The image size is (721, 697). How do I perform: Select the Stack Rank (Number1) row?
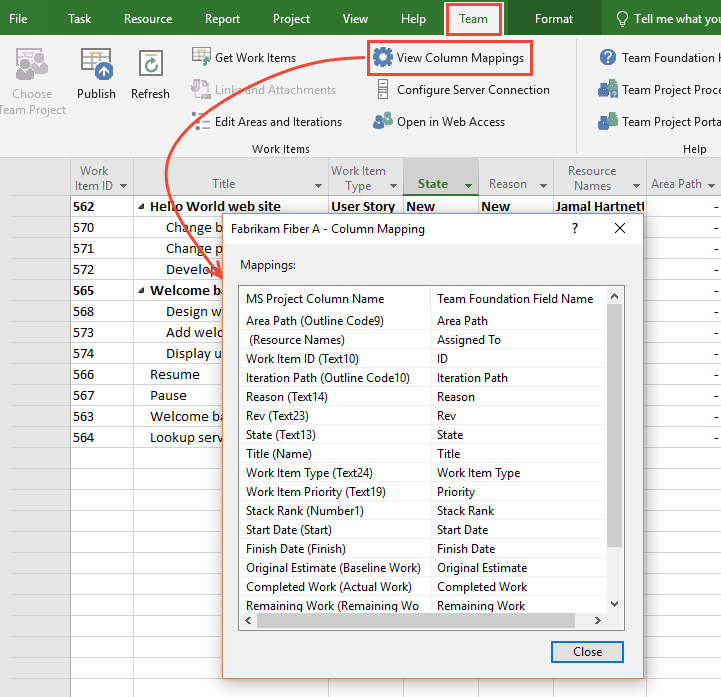click(423, 510)
